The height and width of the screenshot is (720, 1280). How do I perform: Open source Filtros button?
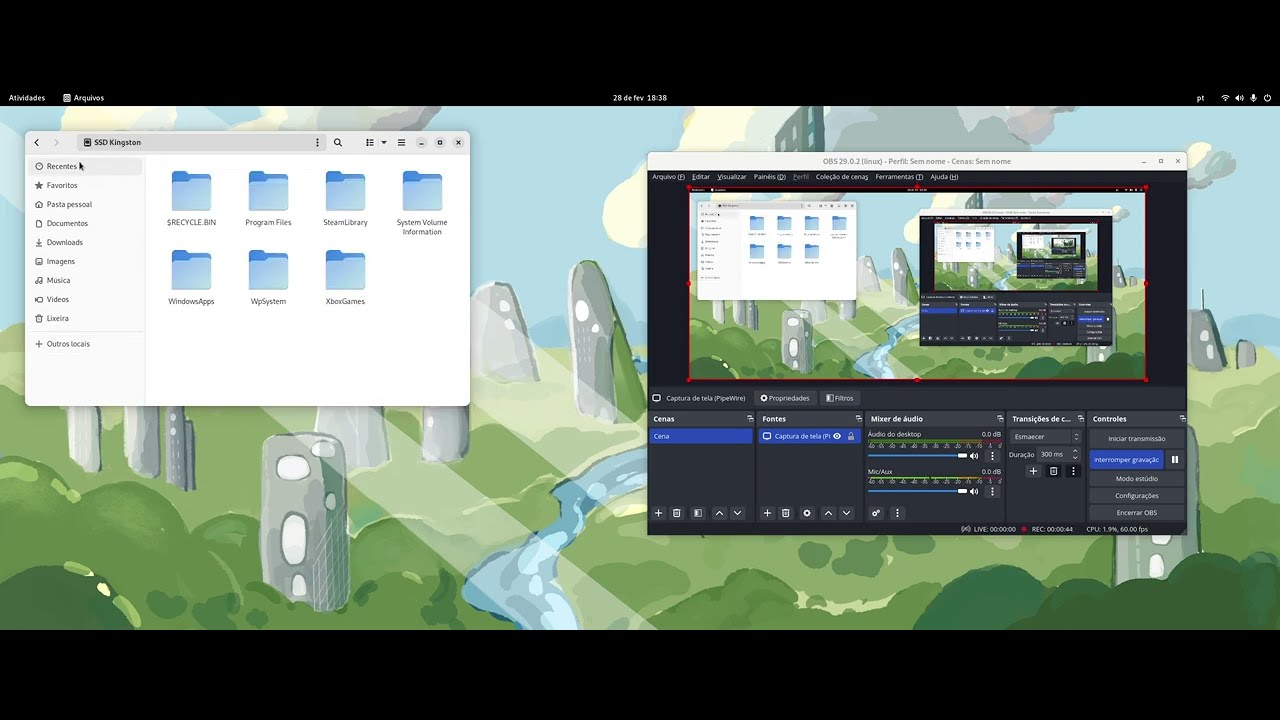[839, 398]
